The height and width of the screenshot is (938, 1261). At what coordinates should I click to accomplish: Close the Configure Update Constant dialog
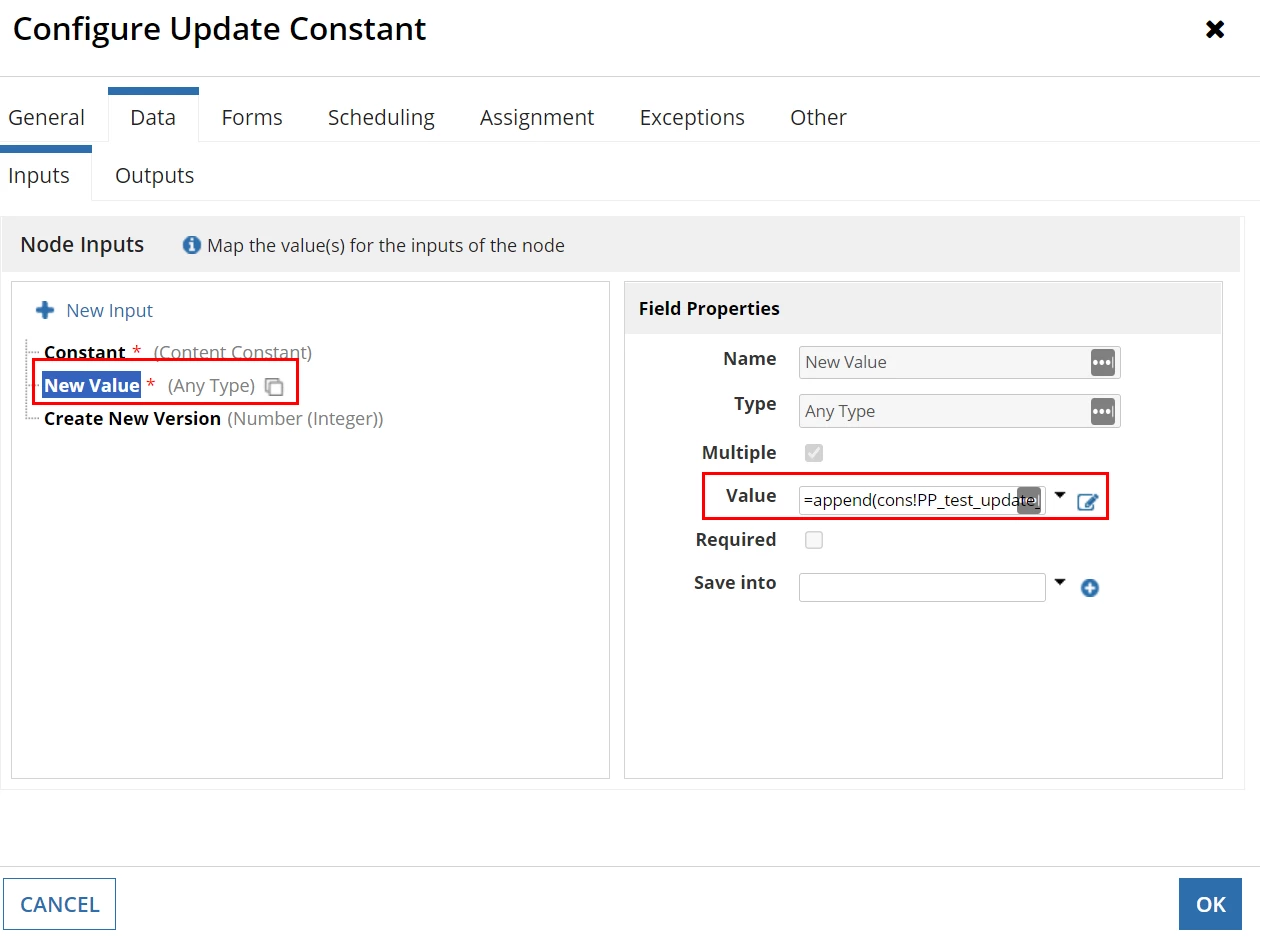coord(1215,29)
